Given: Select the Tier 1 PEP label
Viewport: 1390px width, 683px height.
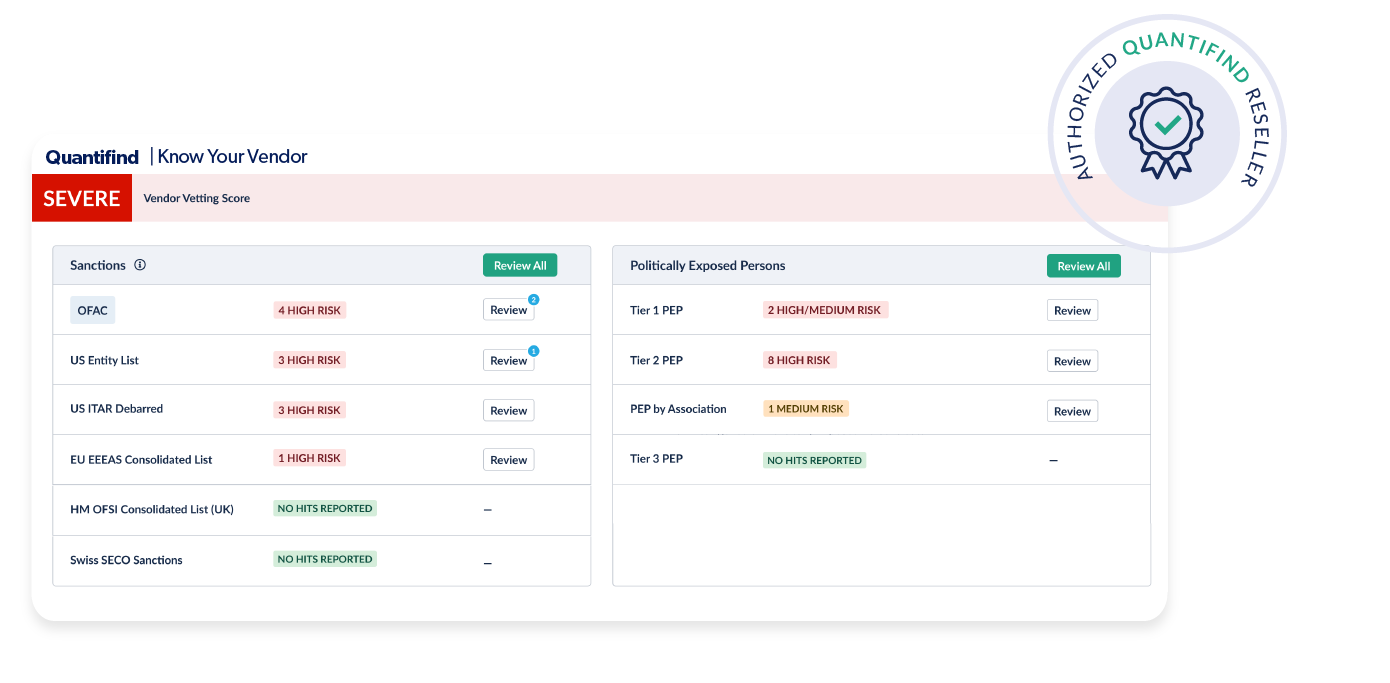Looking at the screenshot, I should (656, 310).
